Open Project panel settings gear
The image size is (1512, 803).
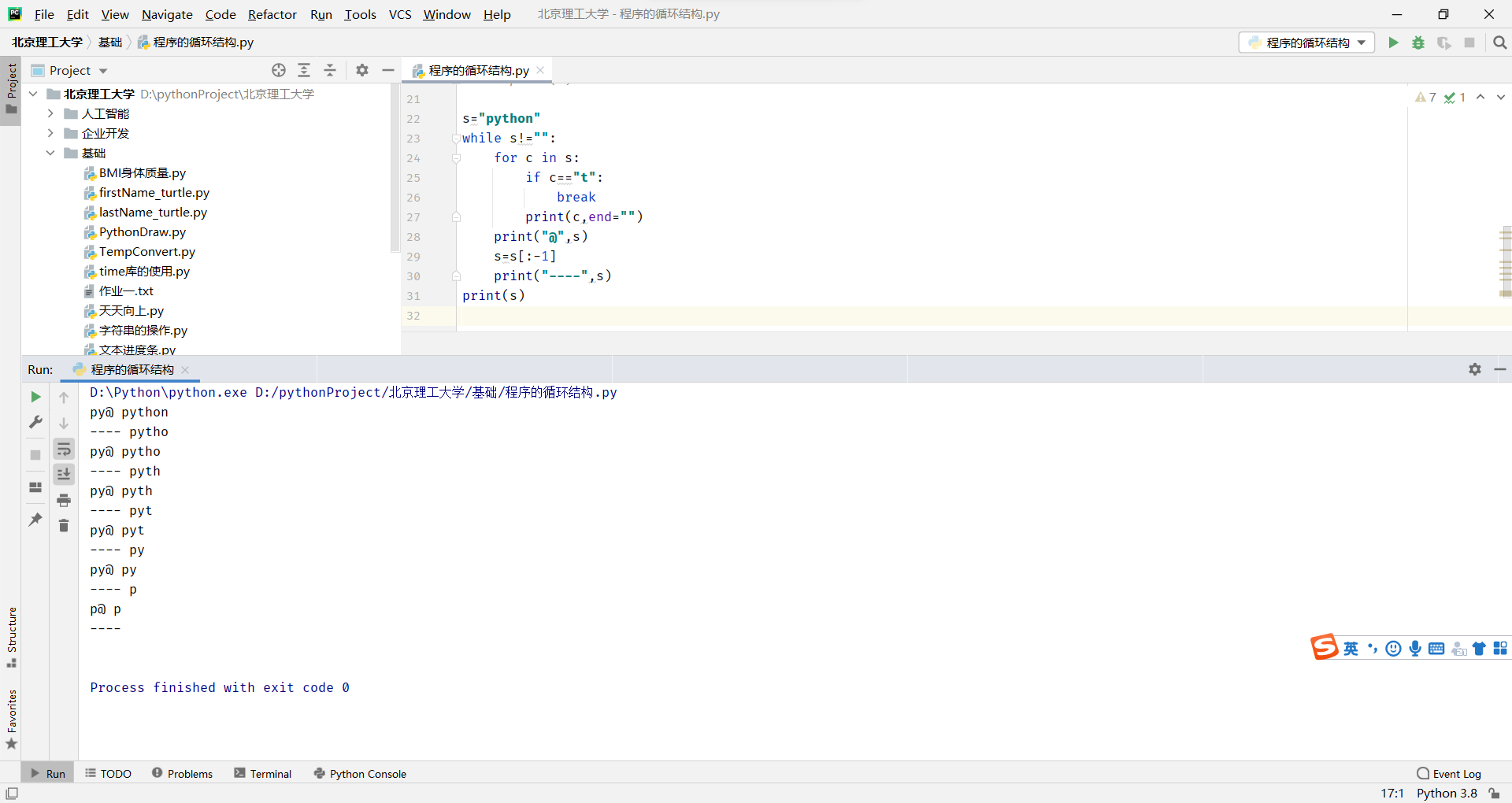pyautogui.click(x=362, y=70)
